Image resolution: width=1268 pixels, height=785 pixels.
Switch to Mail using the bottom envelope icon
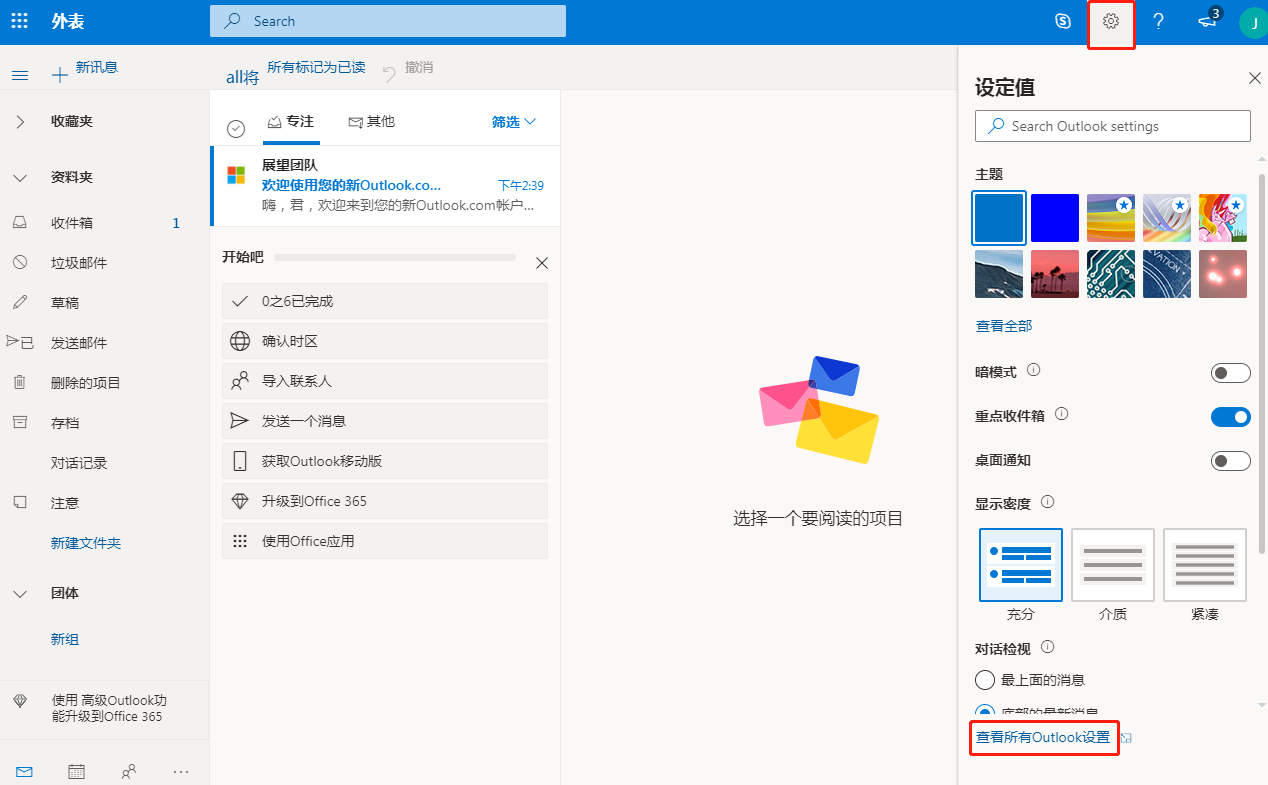click(24, 771)
